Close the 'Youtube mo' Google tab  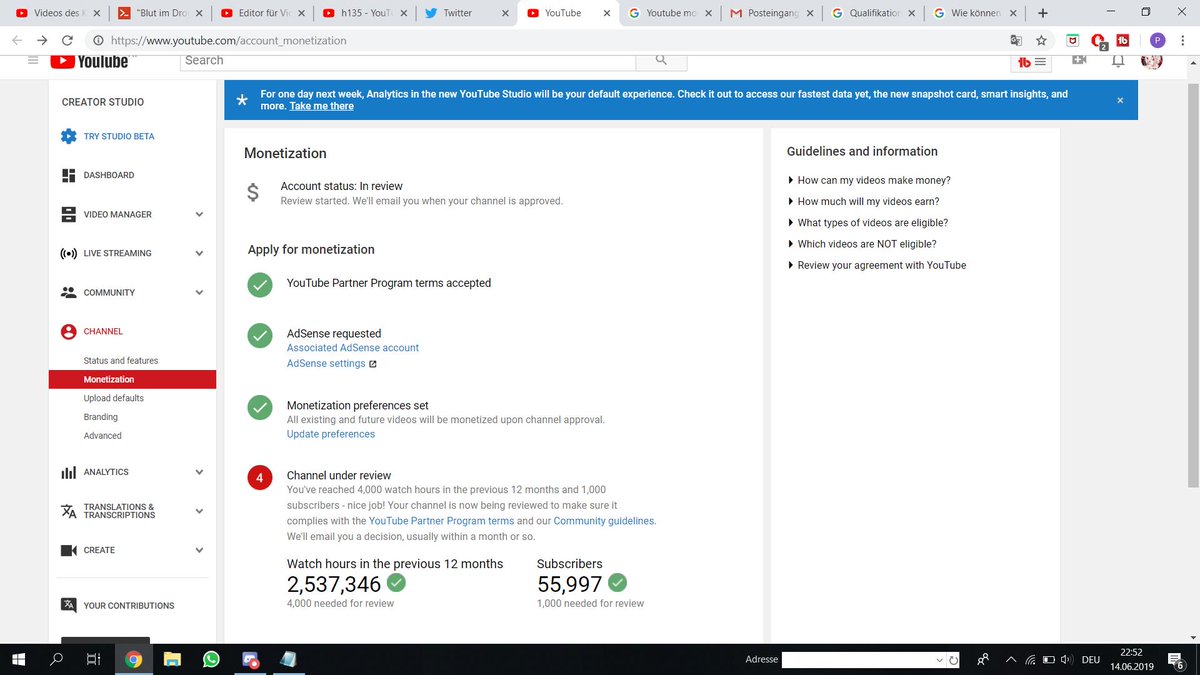point(707,13)
